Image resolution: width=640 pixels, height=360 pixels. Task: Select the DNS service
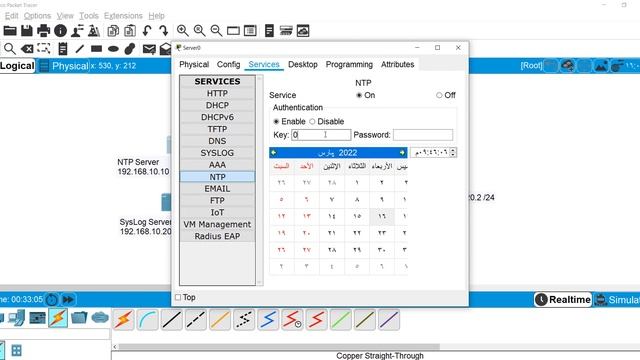[x=217, y=141]
